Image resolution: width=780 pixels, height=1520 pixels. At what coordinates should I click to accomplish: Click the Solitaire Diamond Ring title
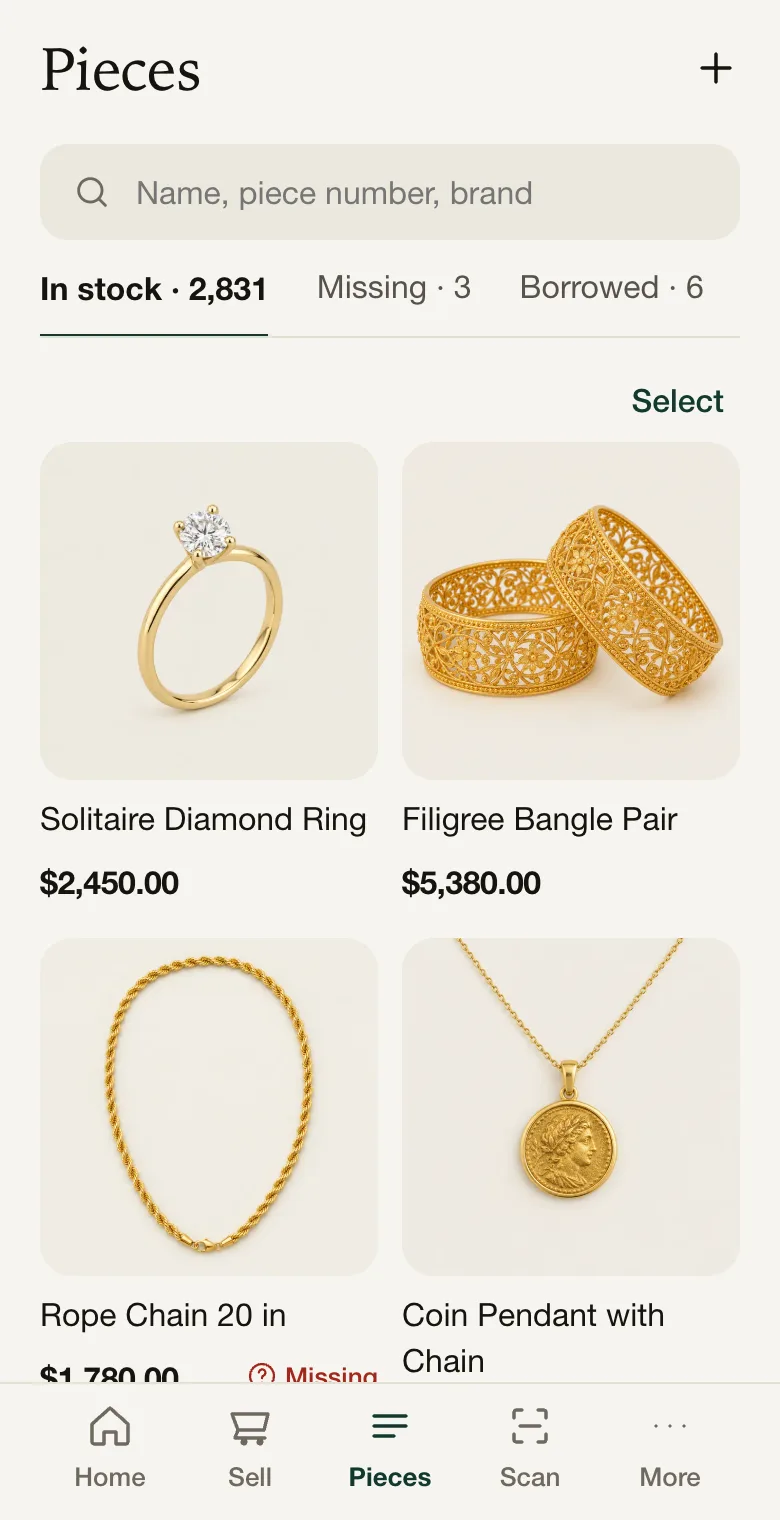(x=203, y=820)
